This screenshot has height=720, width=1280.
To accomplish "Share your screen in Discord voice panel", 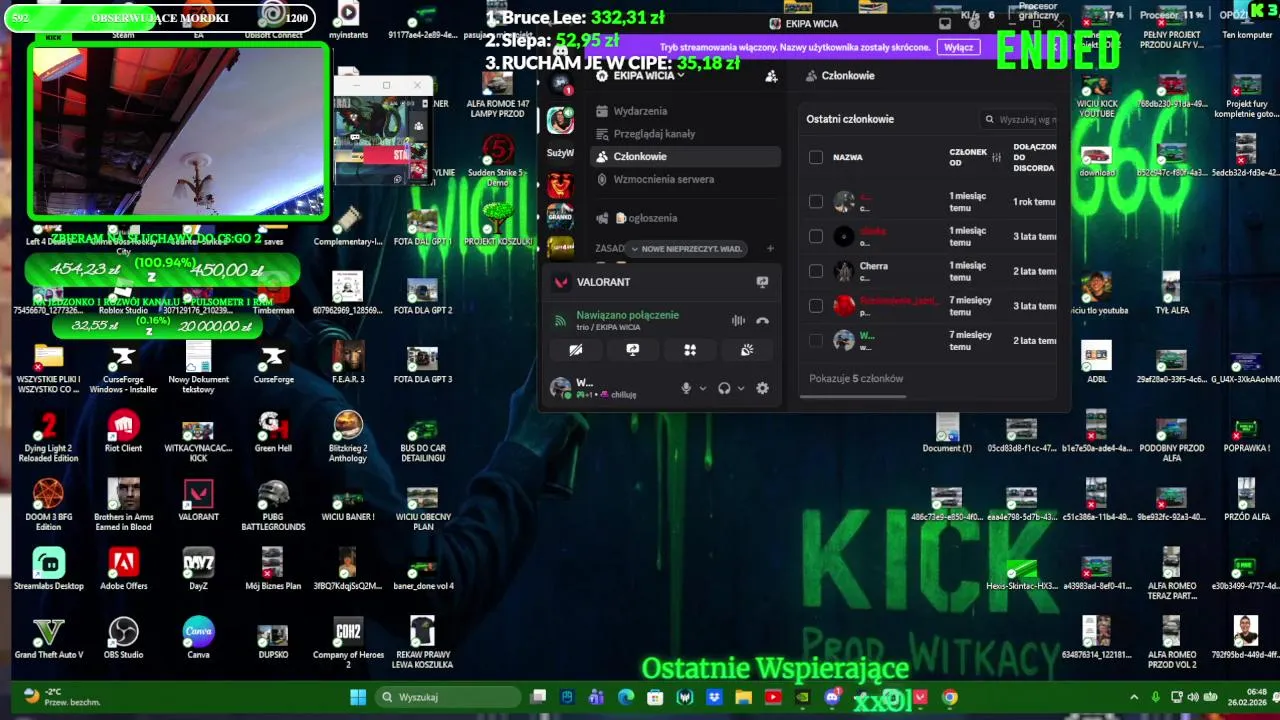I will click(x=632, y=350).
